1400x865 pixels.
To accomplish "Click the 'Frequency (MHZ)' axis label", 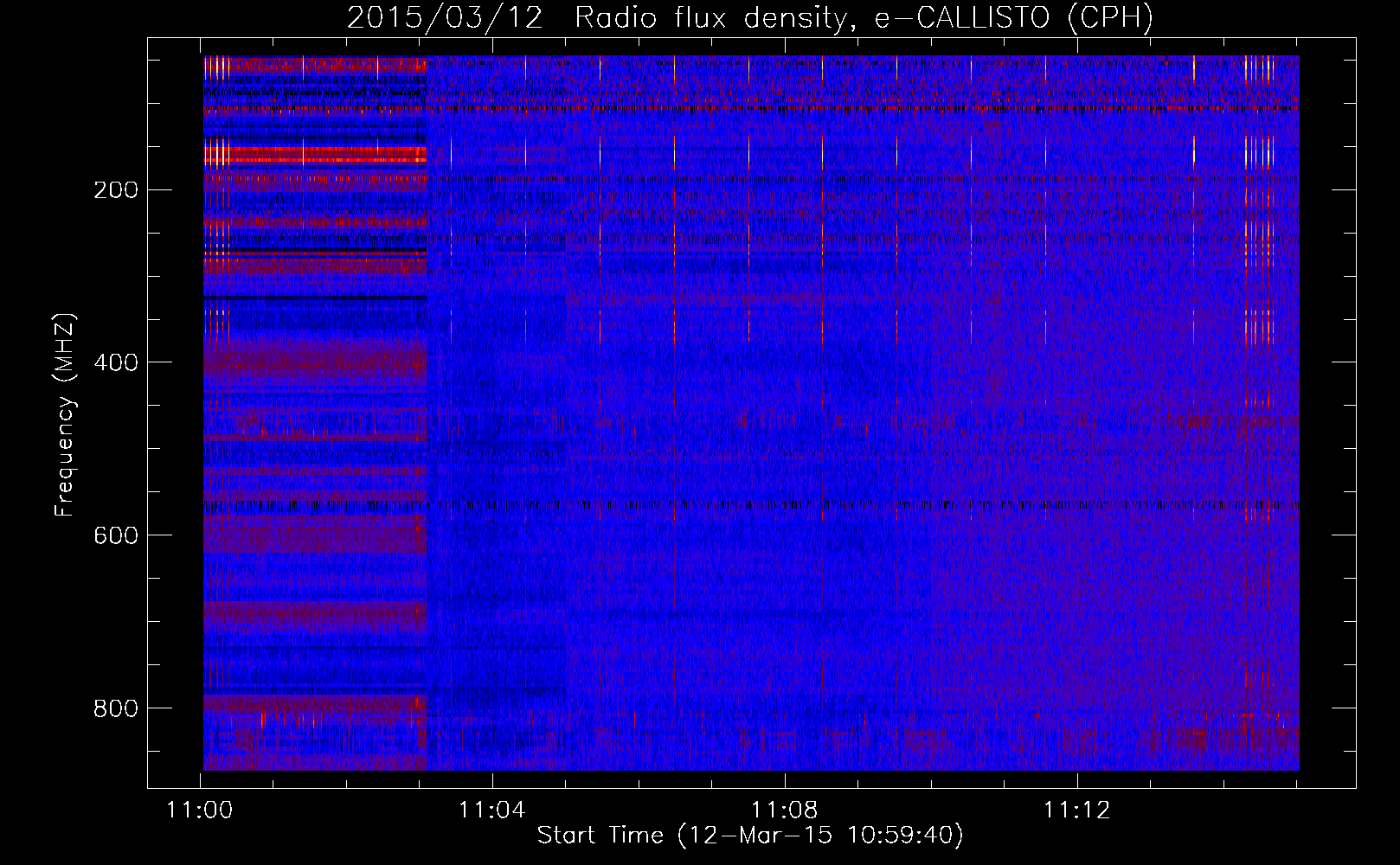I will click(x=65, y=415).
